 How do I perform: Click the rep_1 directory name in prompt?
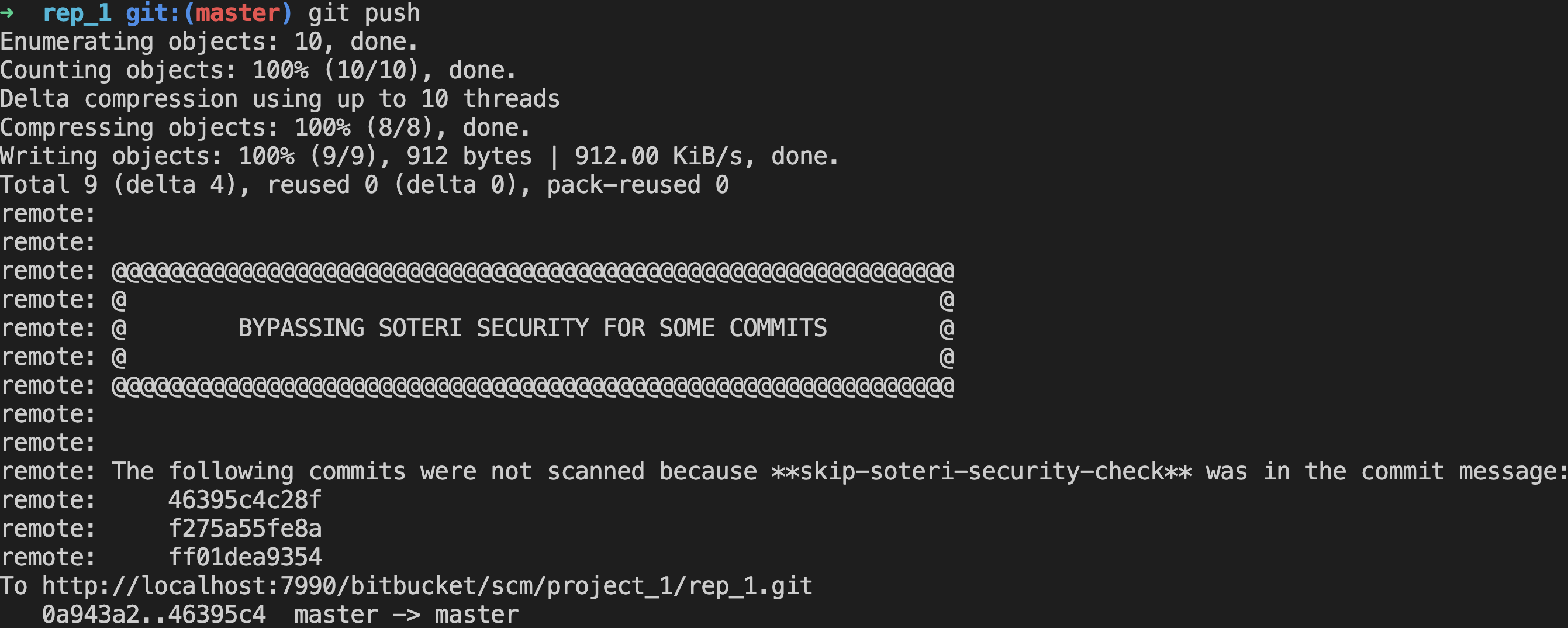(x=77, y=13)
